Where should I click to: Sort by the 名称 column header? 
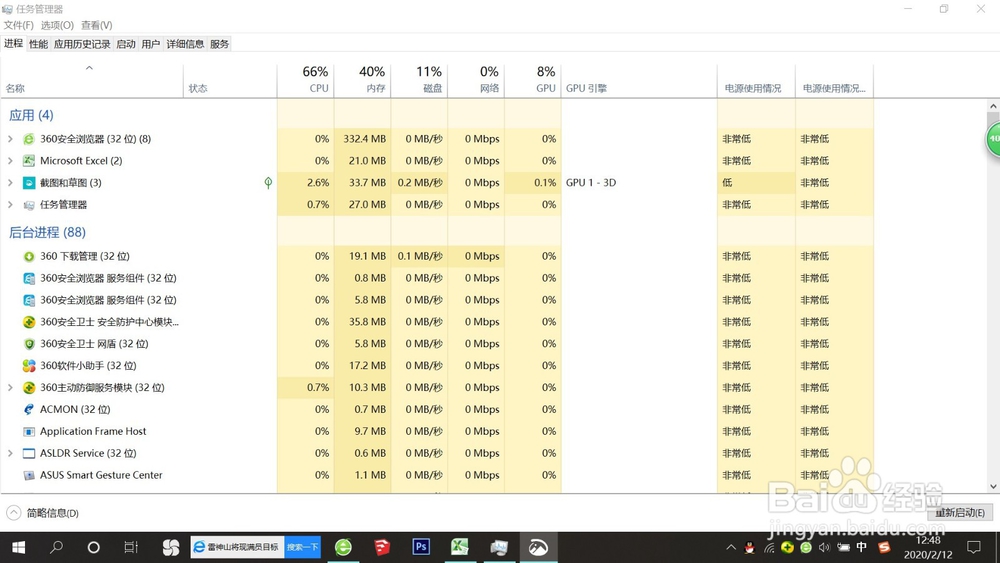point(92,80)
